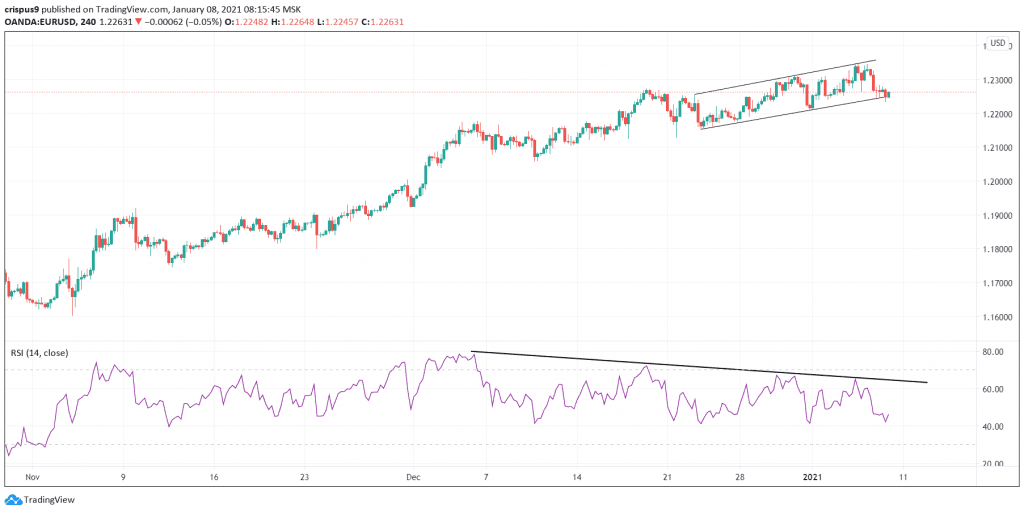The height and width of the screenshot is (513, 1024).
Task: Click the 1.21000 price axis label
Action: pyautogui.click(x=998, y=148)
